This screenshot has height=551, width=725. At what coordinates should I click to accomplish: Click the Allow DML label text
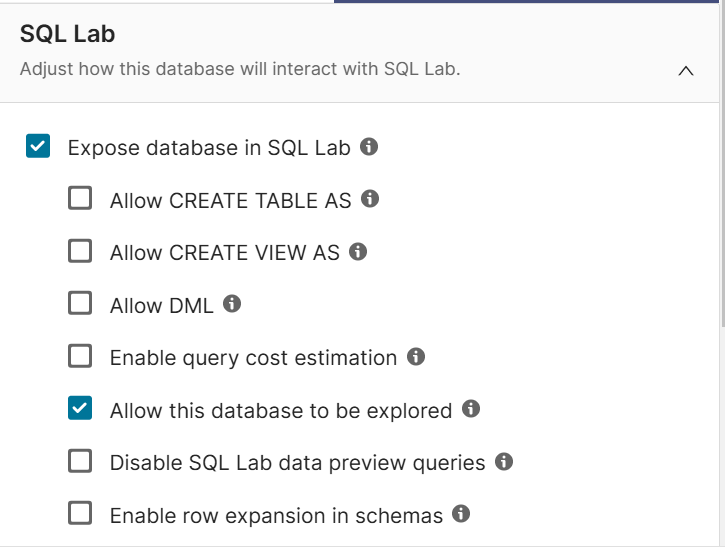(161, 305)
